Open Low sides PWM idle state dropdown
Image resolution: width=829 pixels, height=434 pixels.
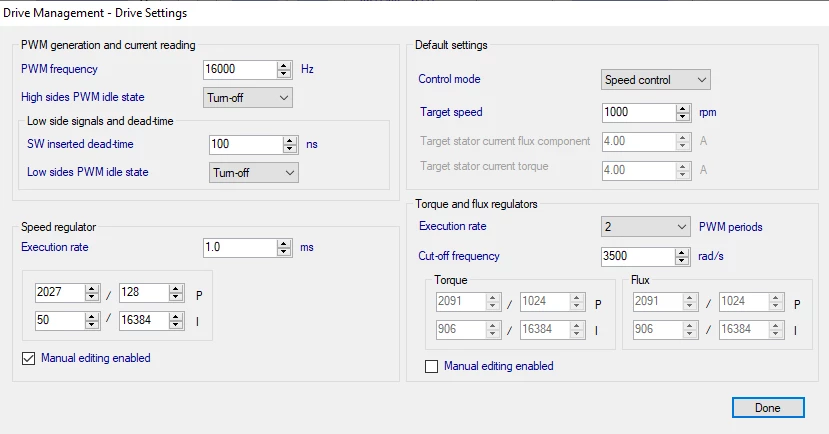(254, 173)
